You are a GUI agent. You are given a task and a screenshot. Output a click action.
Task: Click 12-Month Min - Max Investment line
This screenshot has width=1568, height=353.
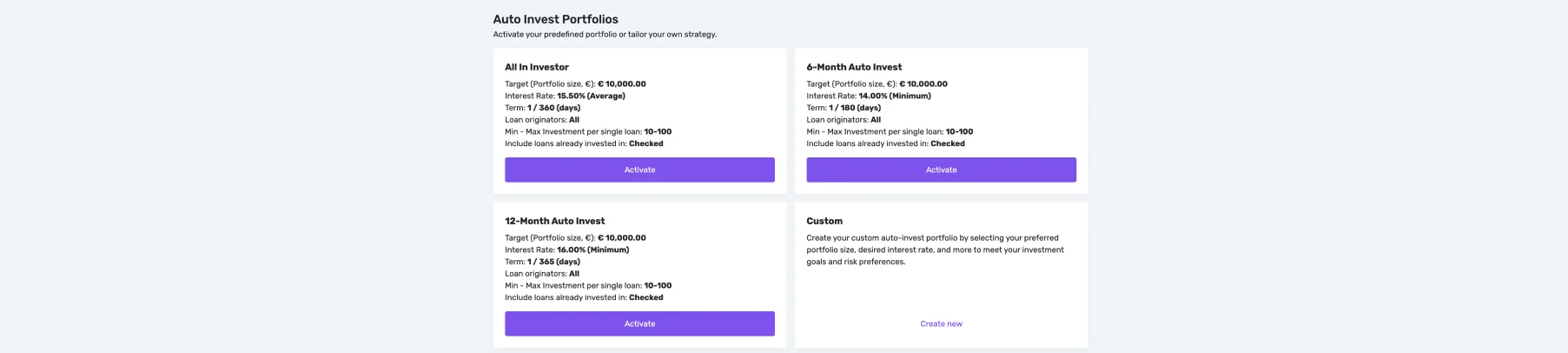click(x=587, y=285)
